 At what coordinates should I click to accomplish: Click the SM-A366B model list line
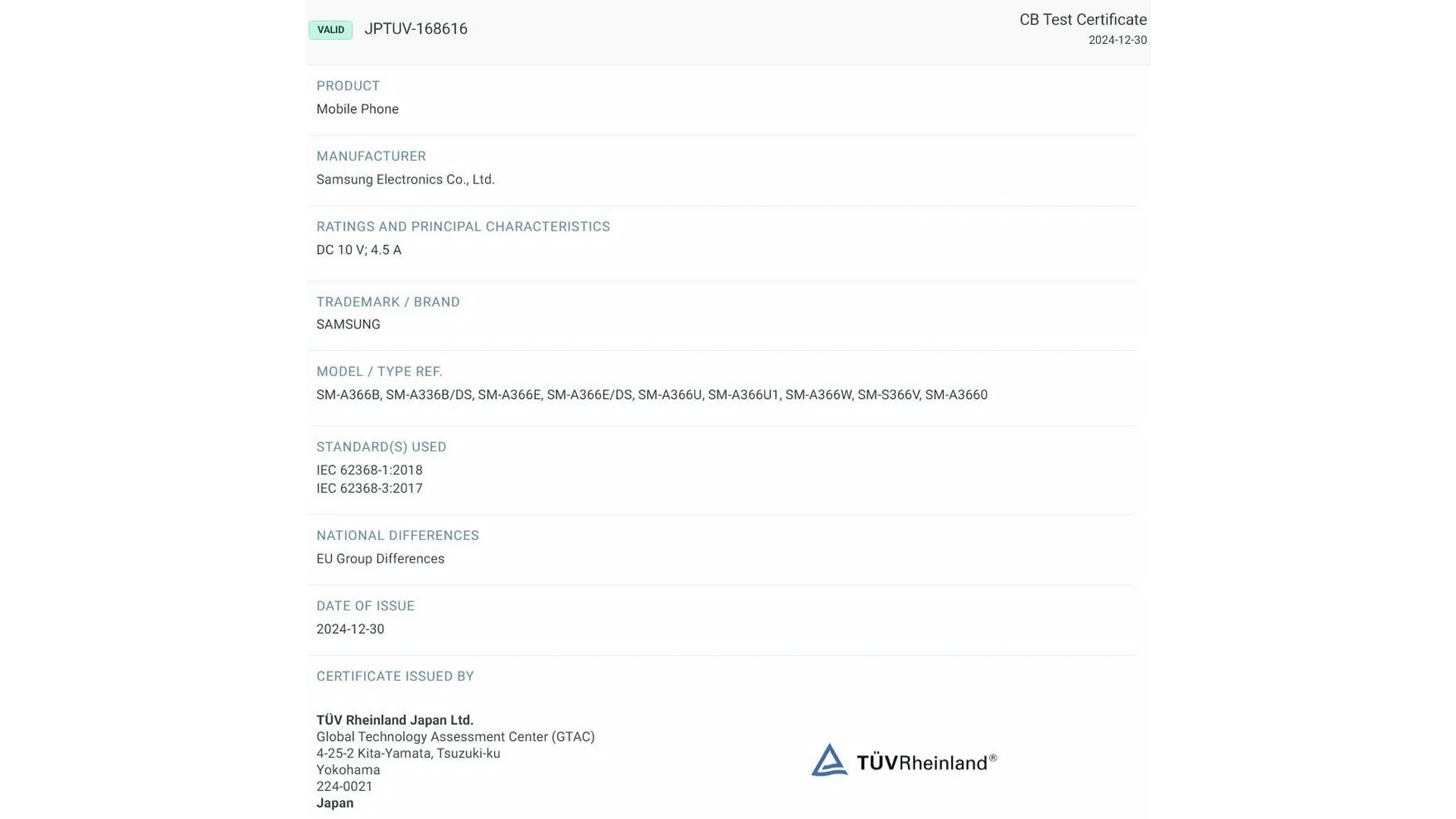(x=651, y=395)
